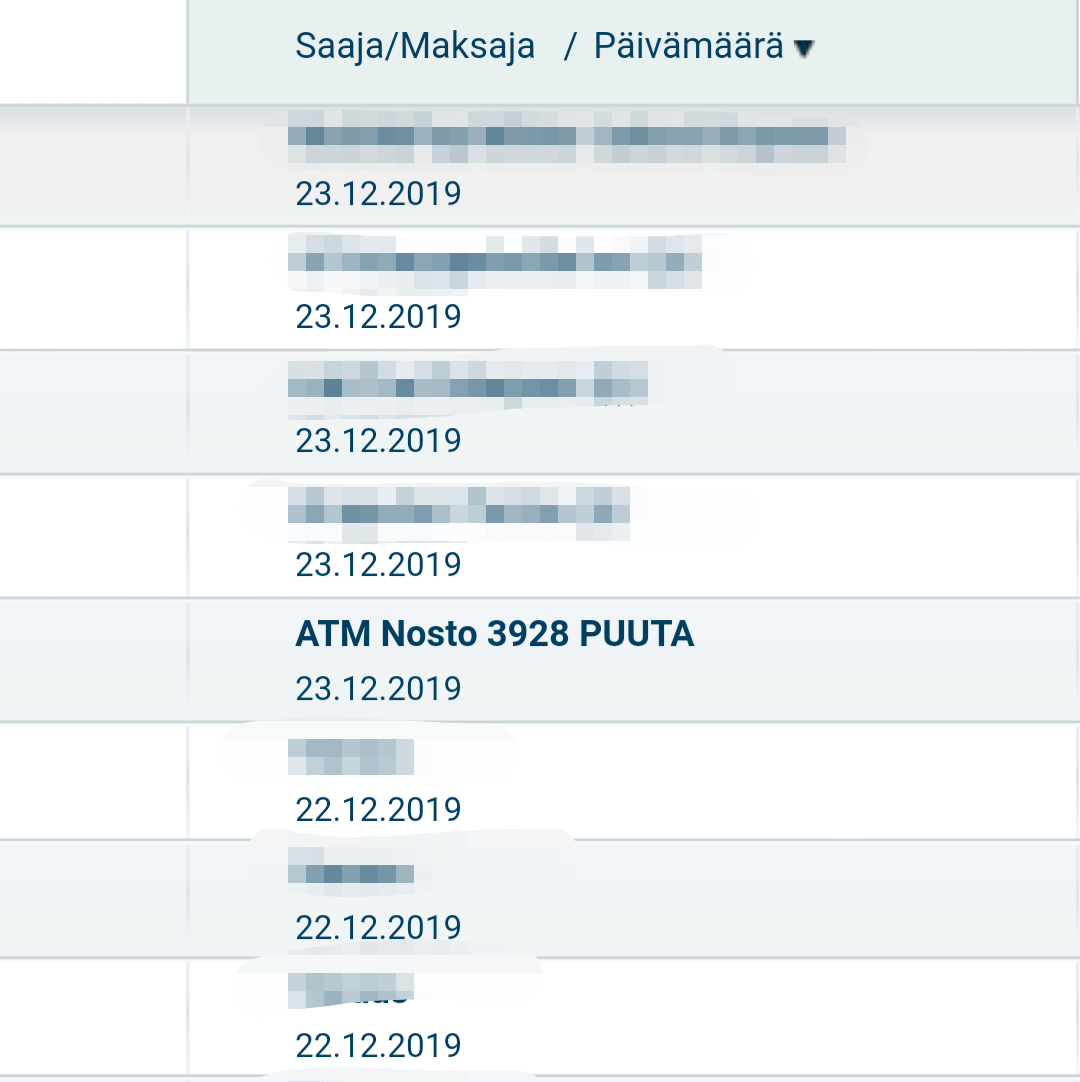
Task: Open the blurred payee just above ATM Nosto
Action: click(458, 511)
